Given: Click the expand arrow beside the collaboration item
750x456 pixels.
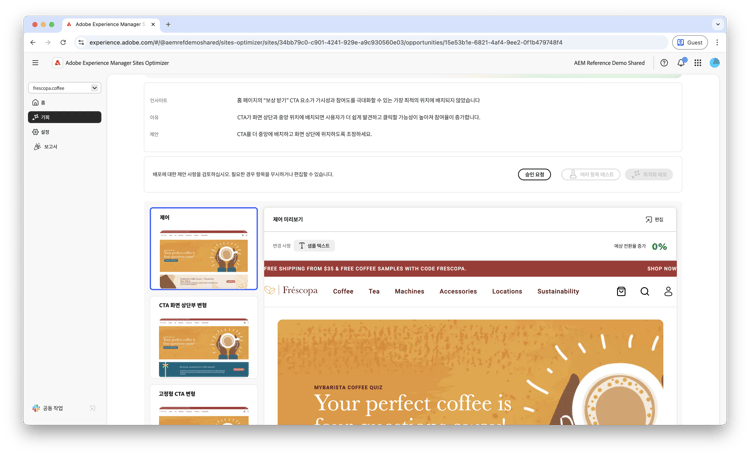Looking at the screenshot, I should point(92,408).
